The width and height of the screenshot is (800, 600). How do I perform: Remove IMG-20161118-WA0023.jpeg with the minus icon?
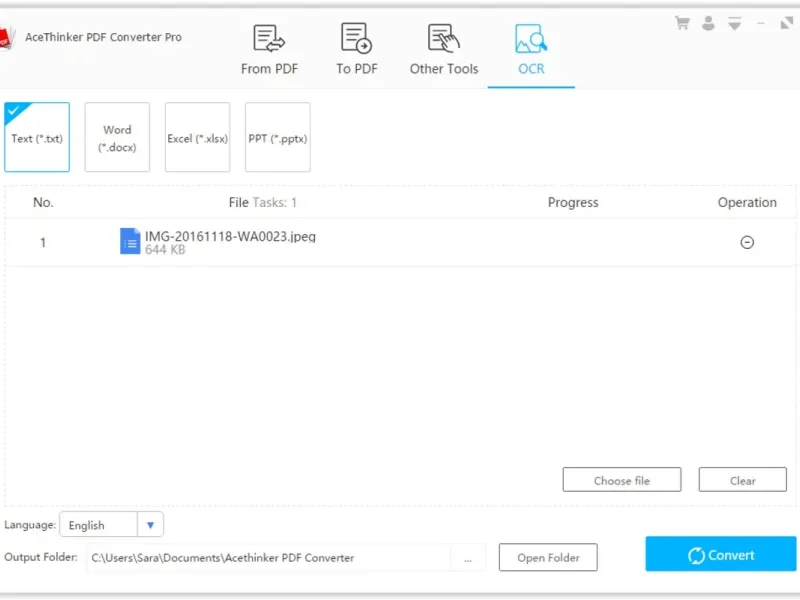(747, 242)
